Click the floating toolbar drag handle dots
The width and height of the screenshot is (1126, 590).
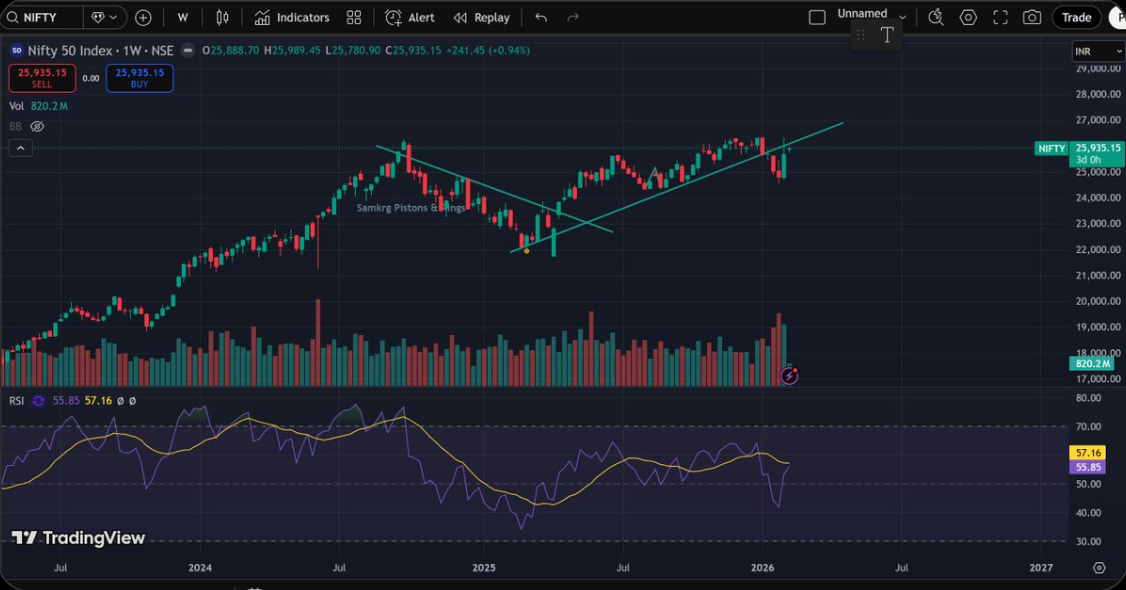click(x=860, y=34)
